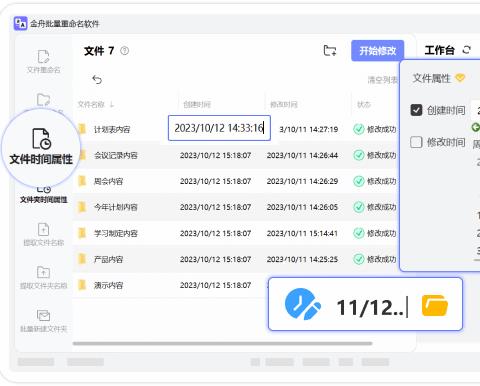480x386 pixels.
Task: Select the 演示内容 file name
Action: pyautogui.click(x=108, y=285)
